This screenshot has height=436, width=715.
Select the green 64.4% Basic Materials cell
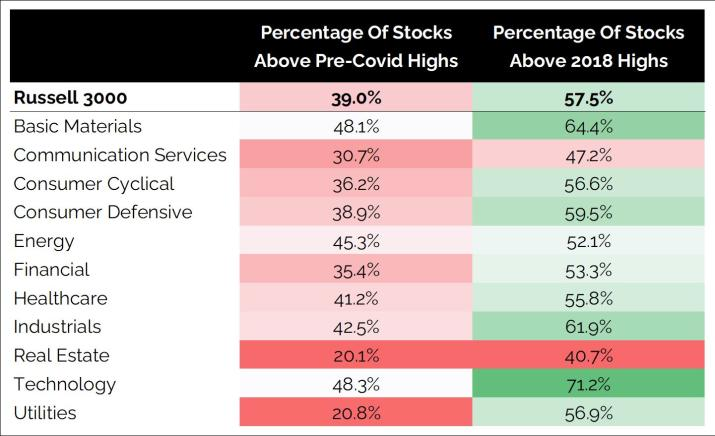[588, 126]
